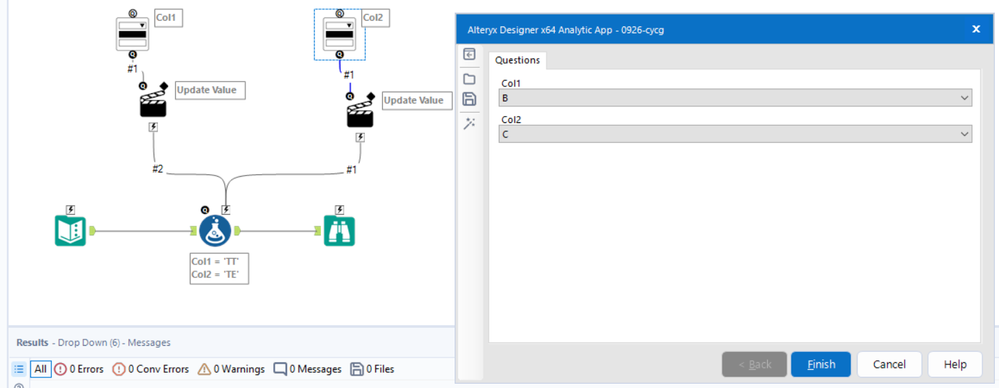Select the Action tool under Col1
The image size is (999, 388).
pos(153,104)
